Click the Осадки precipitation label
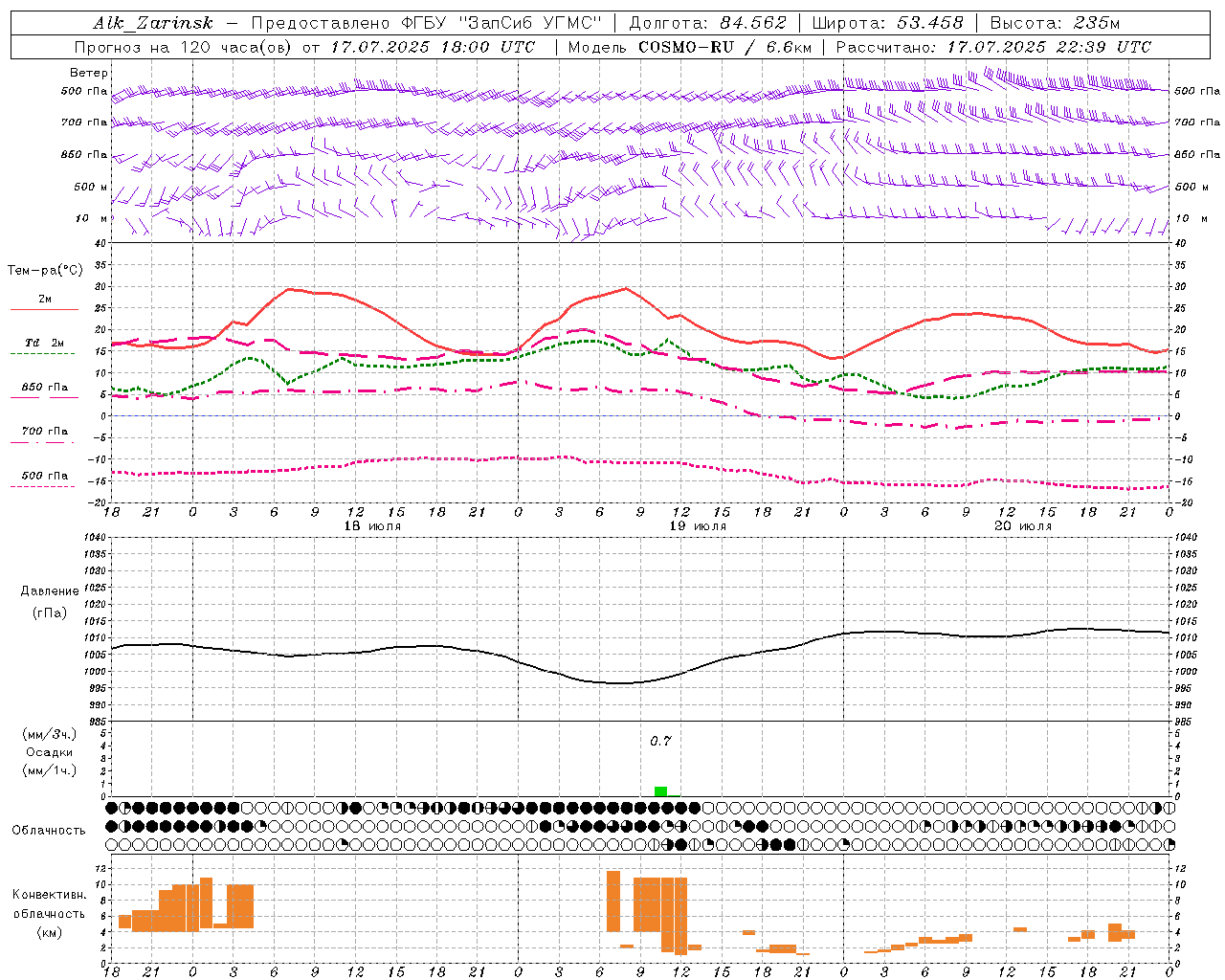 tap(49, 752)
